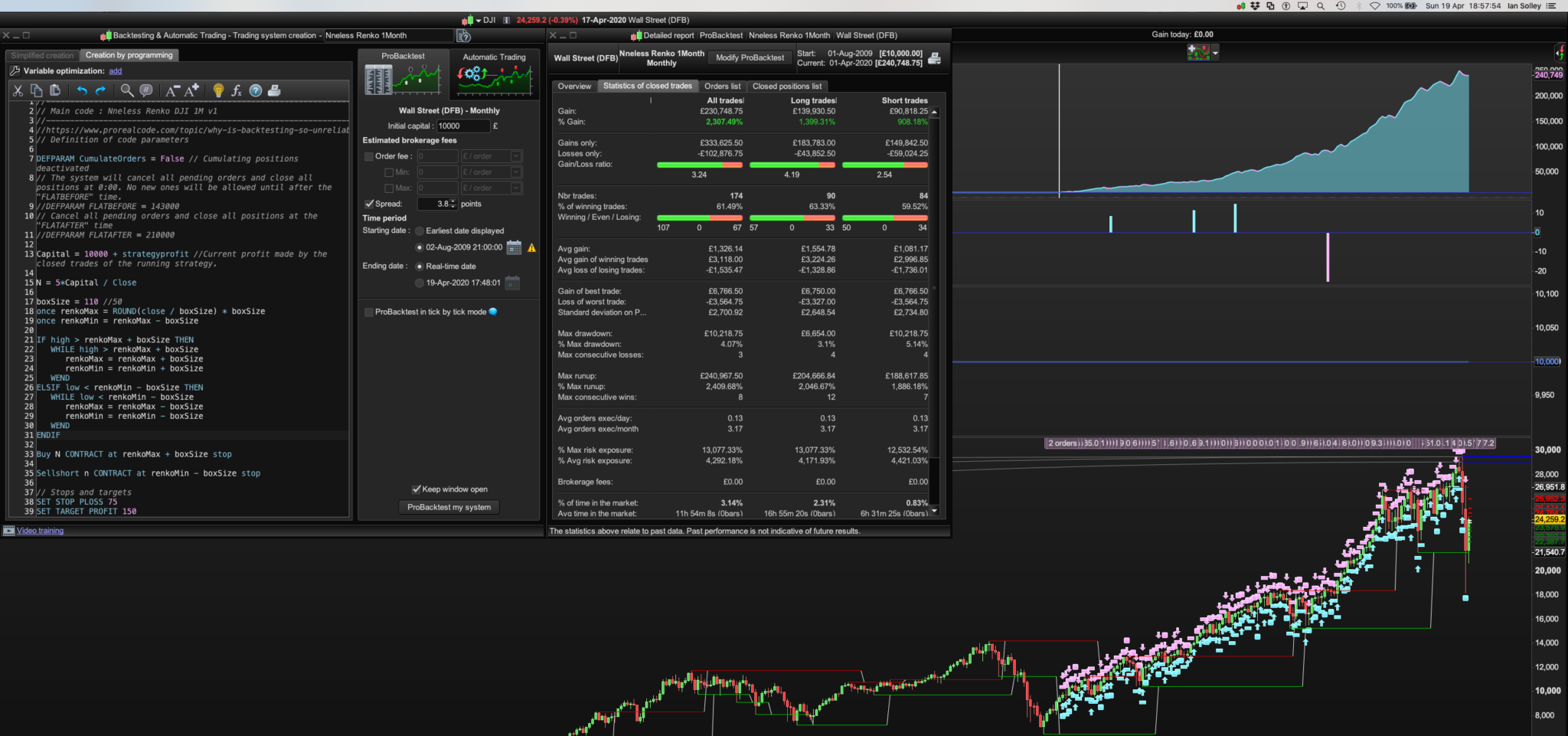Click the add indicator chart icon
The height and width of the screenshot is (736, 1568).
coord(1198,52)
